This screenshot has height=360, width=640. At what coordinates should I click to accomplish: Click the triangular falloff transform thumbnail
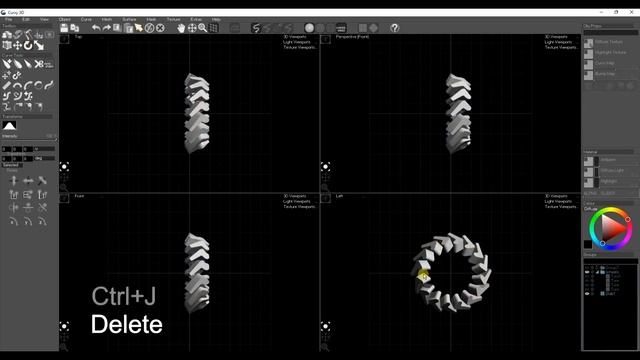point(9,126)
